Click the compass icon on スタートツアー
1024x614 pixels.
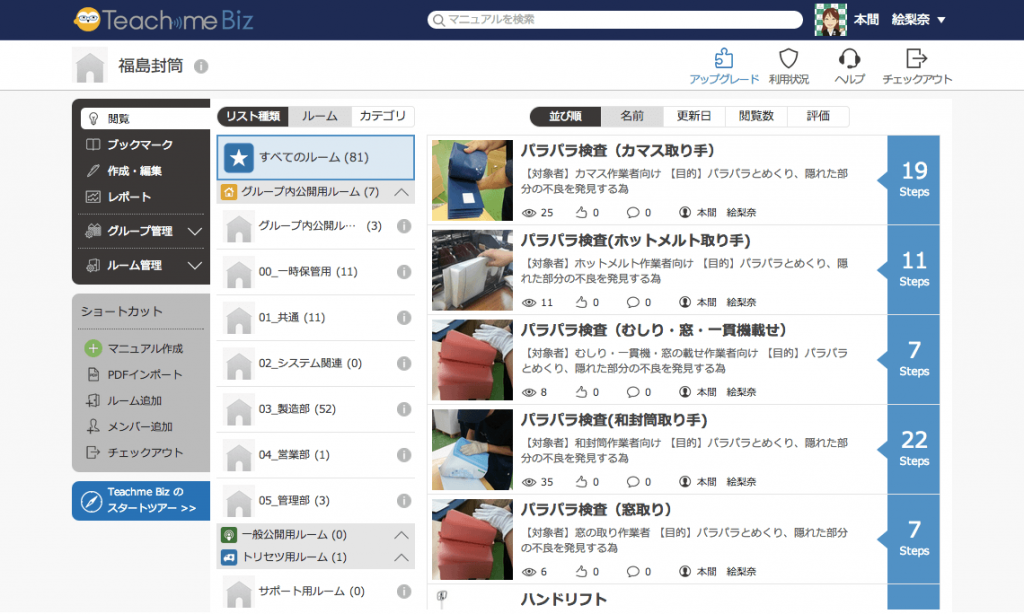tap(91, 501)
